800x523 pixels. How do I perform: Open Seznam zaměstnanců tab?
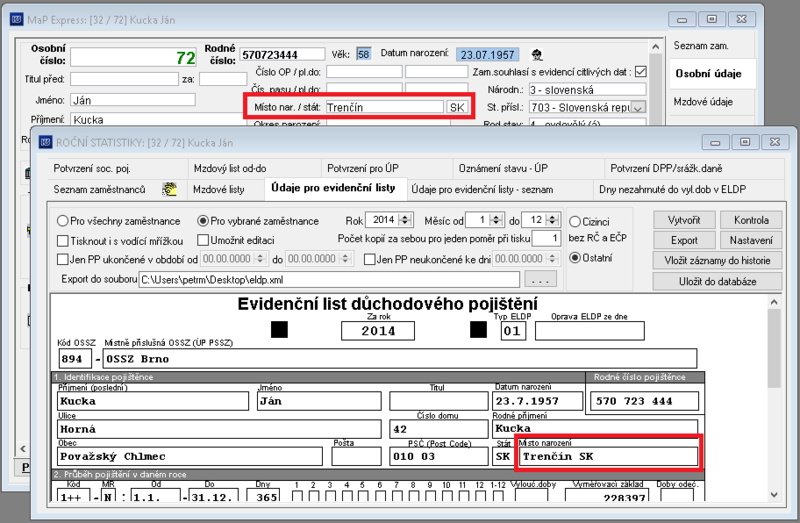(118, 189)
